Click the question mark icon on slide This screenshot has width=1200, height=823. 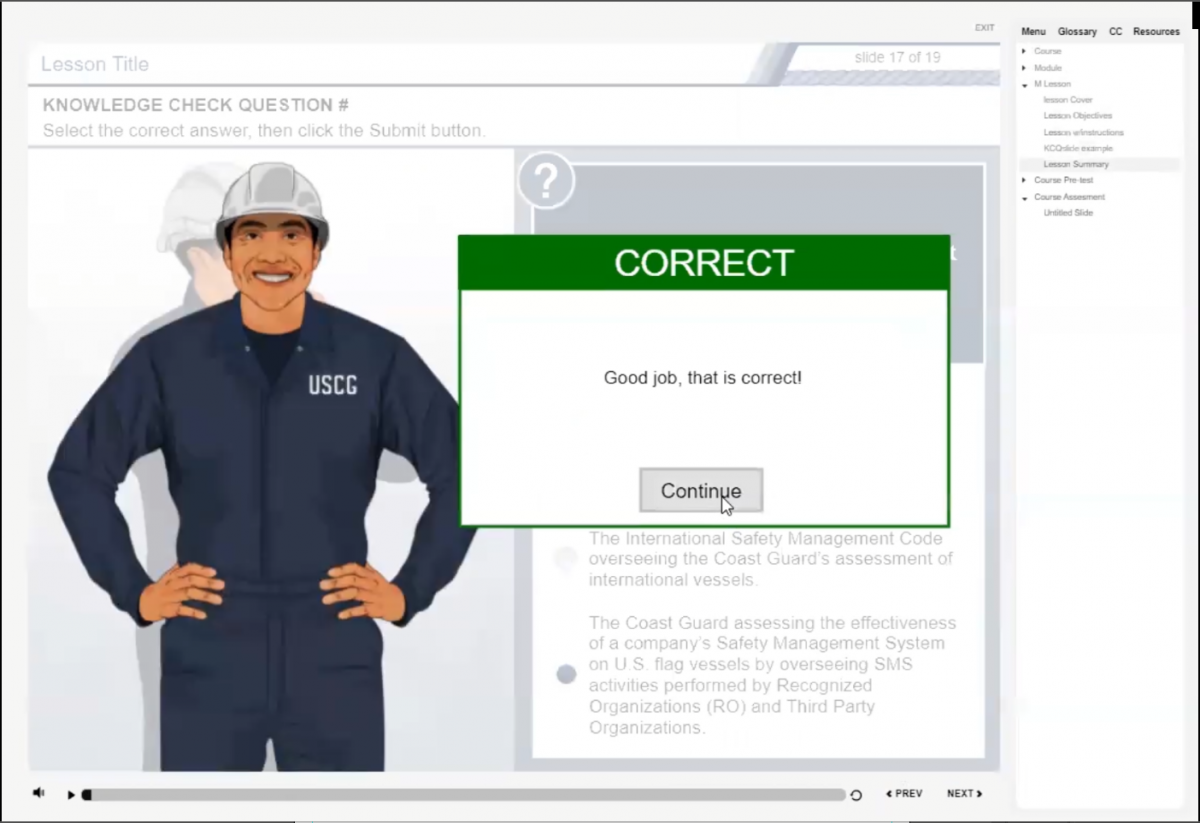pos(545,181)
